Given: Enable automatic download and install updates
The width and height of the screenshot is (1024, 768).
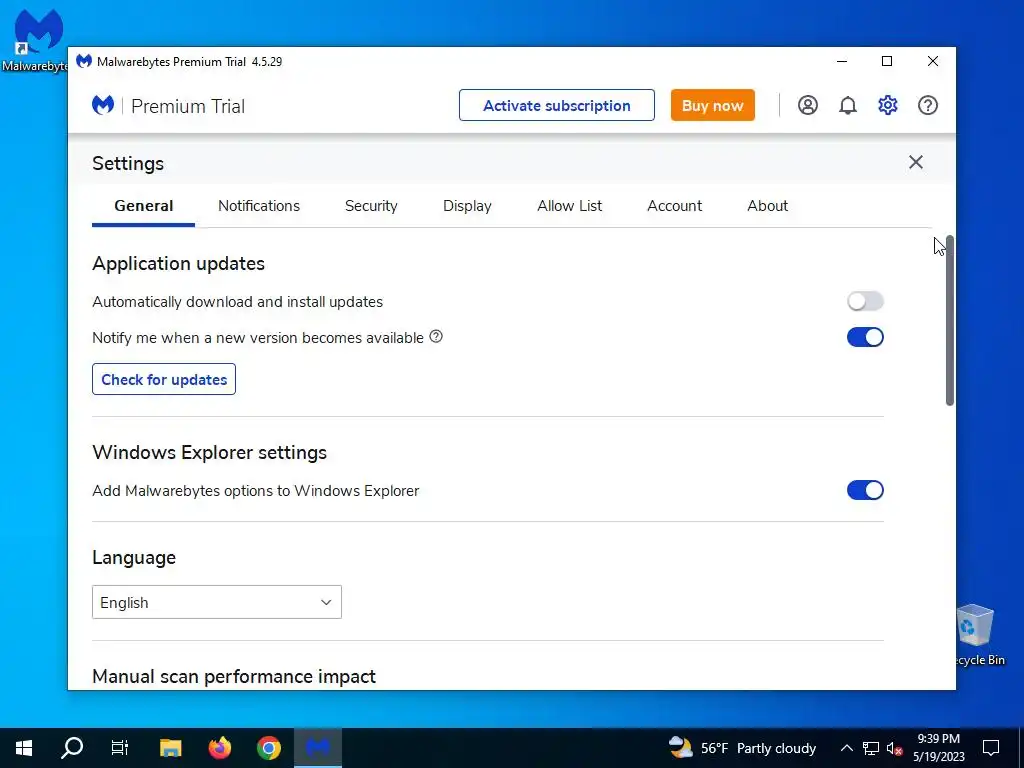Looking at the screenshot, I should click(x=865, y=301).
